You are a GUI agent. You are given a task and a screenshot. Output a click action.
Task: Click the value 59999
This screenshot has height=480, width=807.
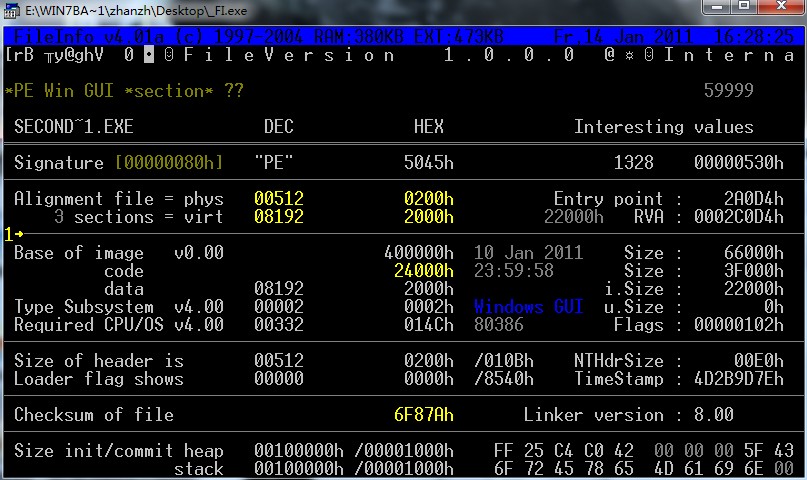coord(728,91)
